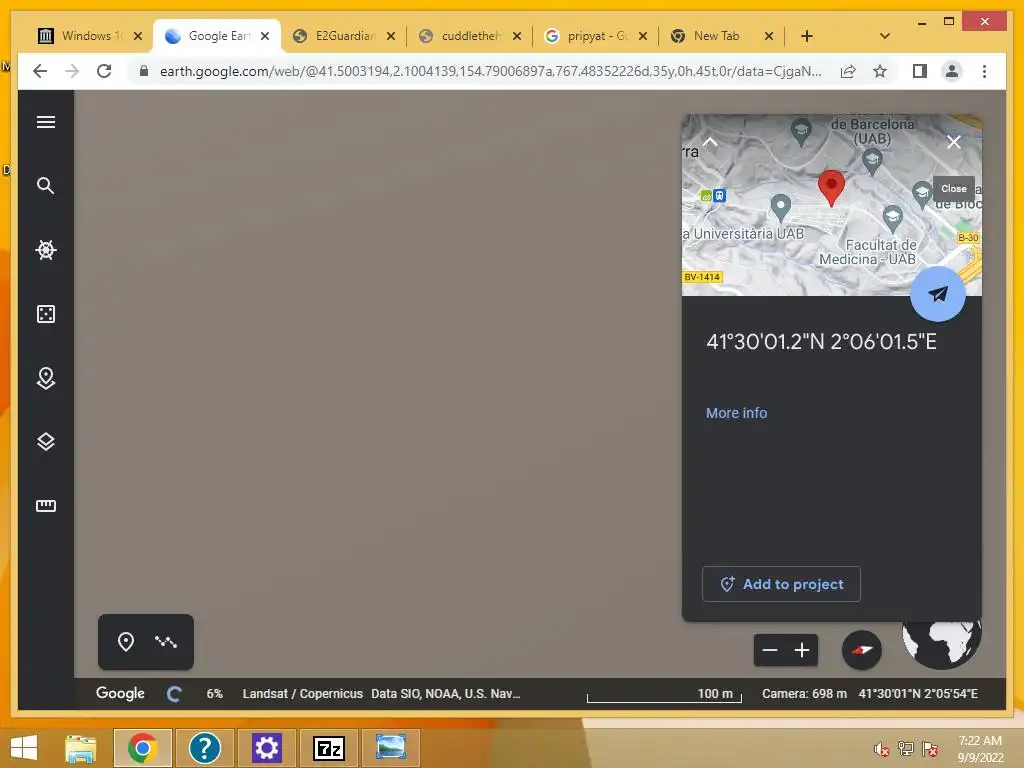Draw a line or shape tool
The image size is (1024, 768).
click(x=166, y=642)
